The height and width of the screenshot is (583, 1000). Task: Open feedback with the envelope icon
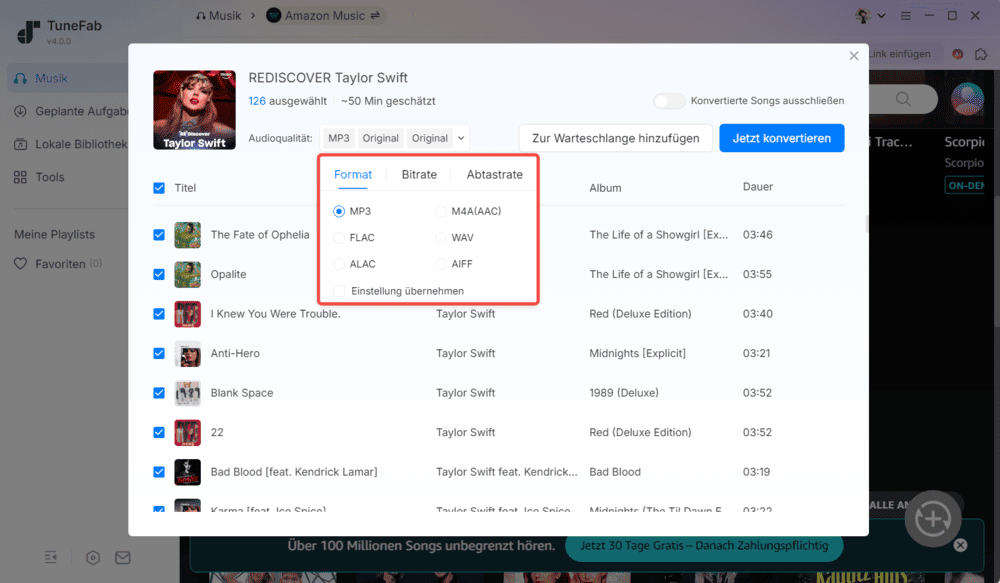(x=125, y=558)
